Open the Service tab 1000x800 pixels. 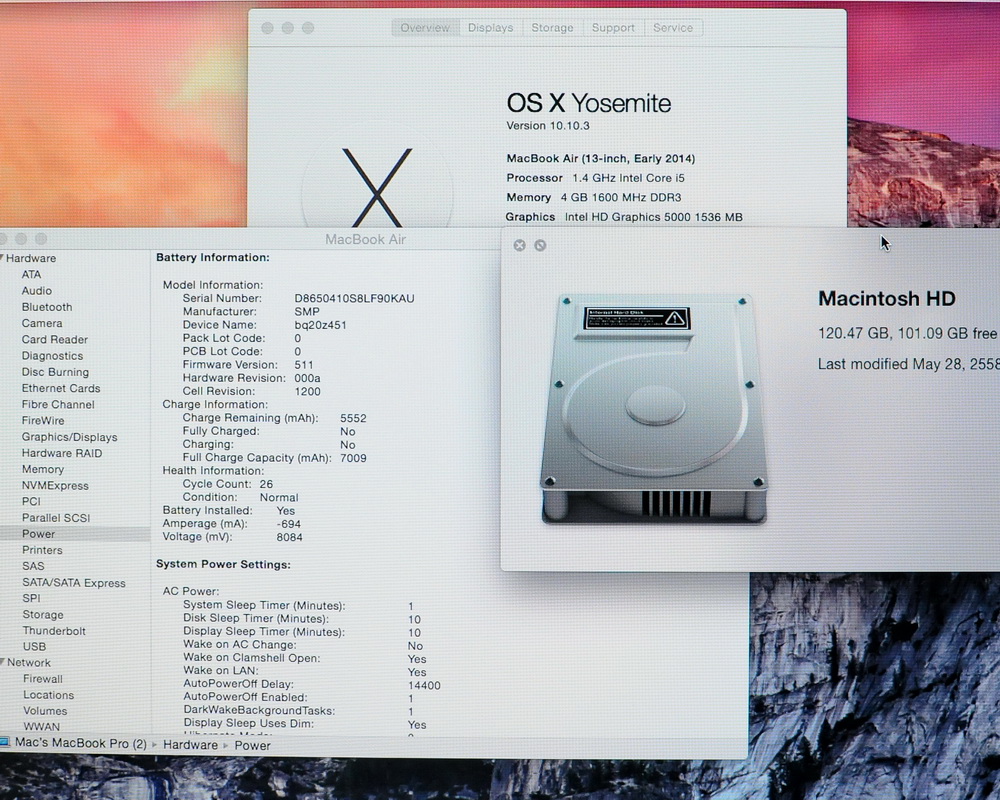click(x=673, y=28)
